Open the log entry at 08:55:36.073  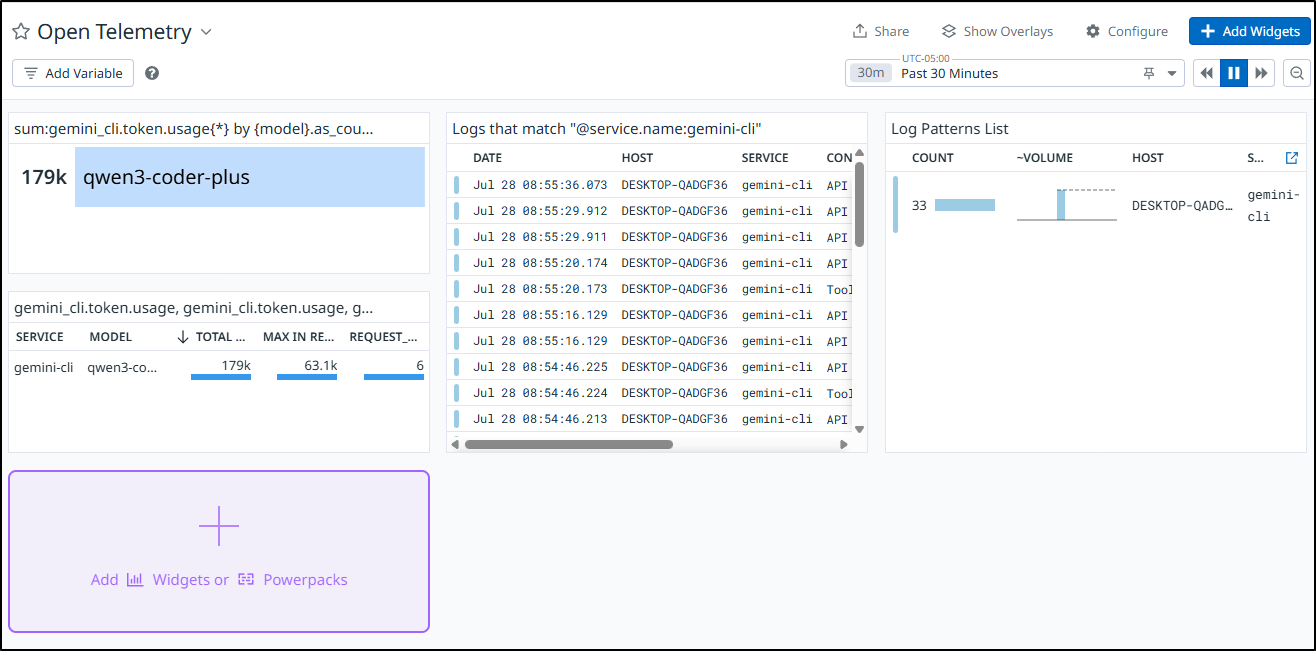pyautogui.click(x=650, y=185)
